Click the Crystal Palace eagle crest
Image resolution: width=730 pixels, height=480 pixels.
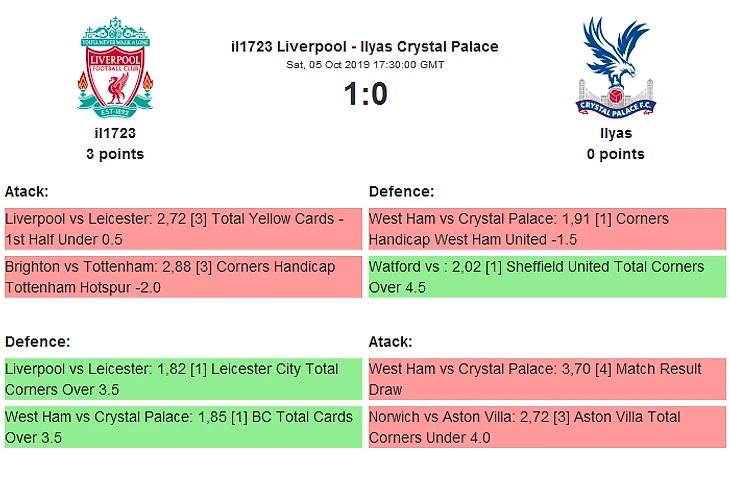(615, 66)
